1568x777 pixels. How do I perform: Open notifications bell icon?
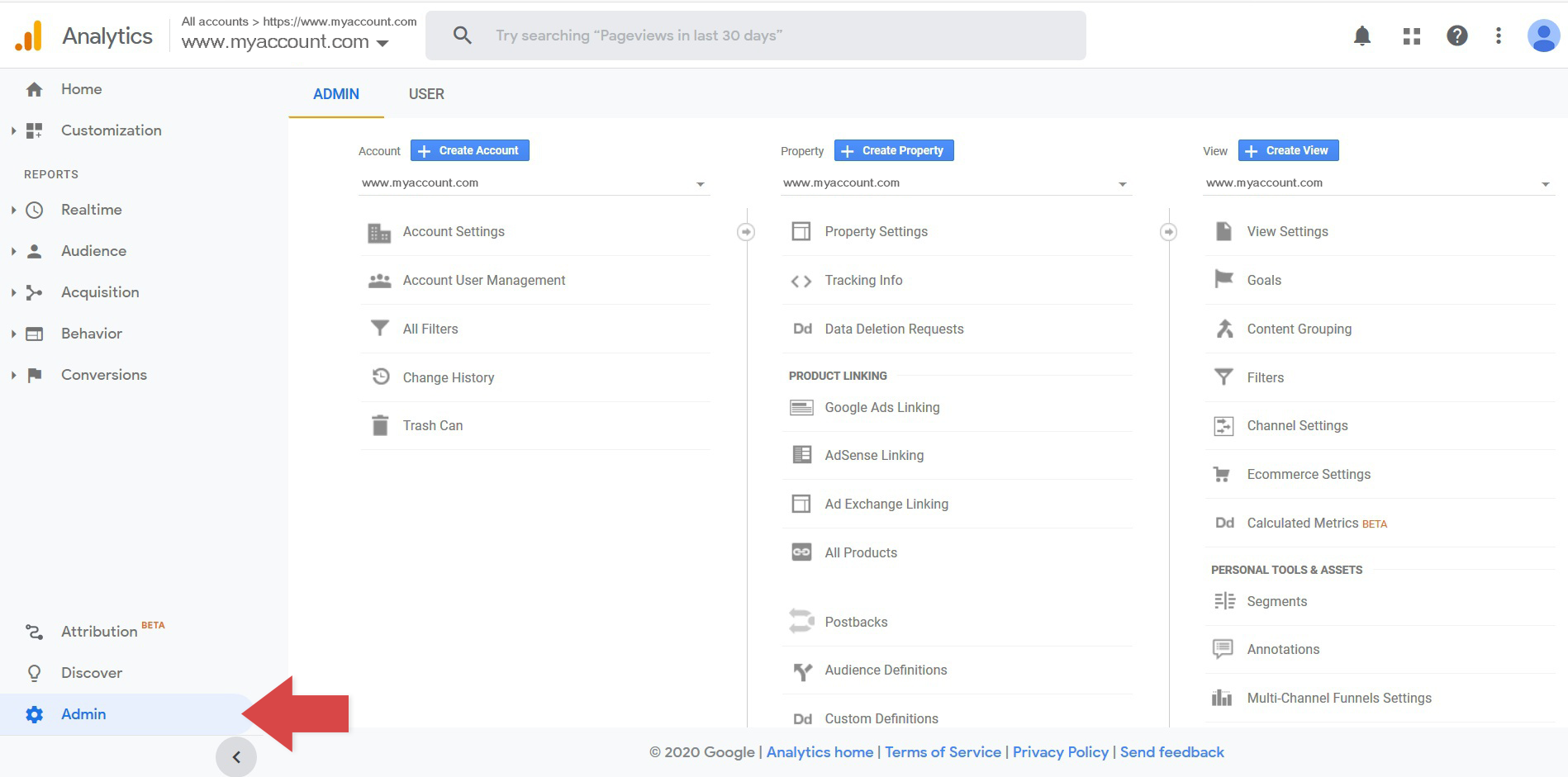tap(1362, 36)
